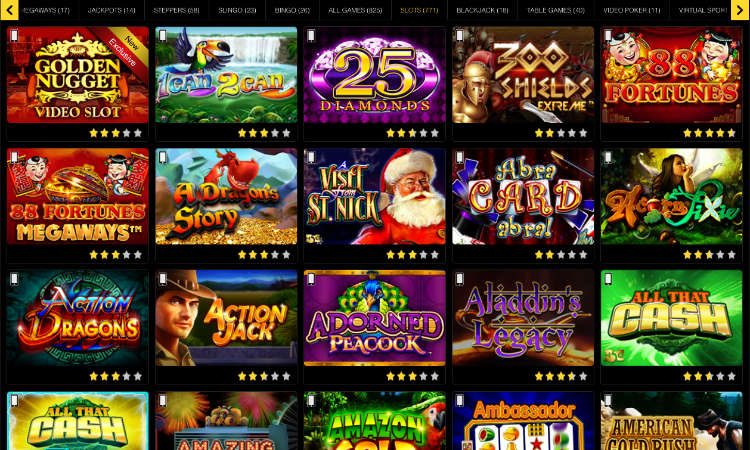Select the All Games tab
The height and width of the screenshot is (450, 750).
pyautogui.click(x=355, y=10)
